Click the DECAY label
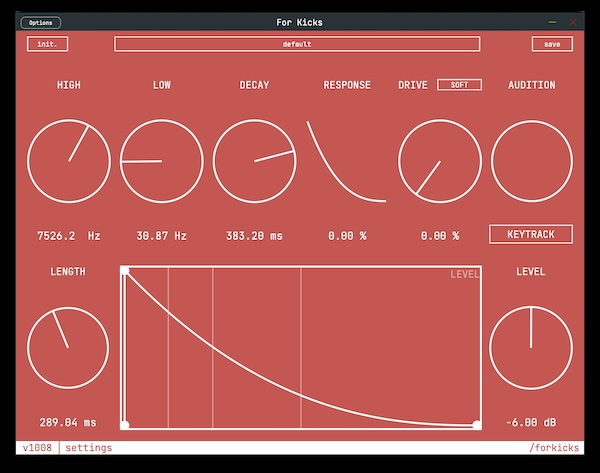Viewport: 600px width, 473px height. pos(254,85)
